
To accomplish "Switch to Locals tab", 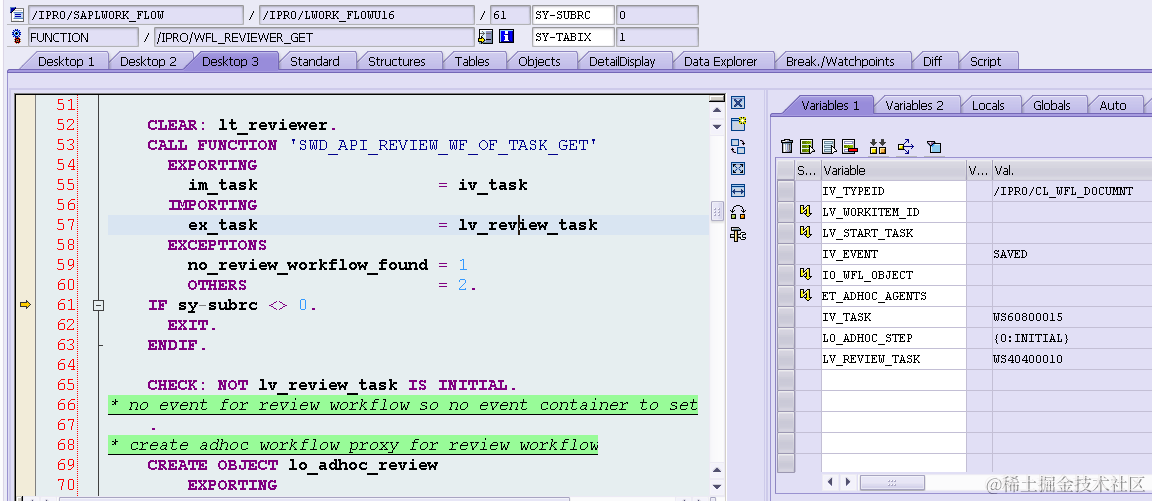I will click(x=988, y=105).
